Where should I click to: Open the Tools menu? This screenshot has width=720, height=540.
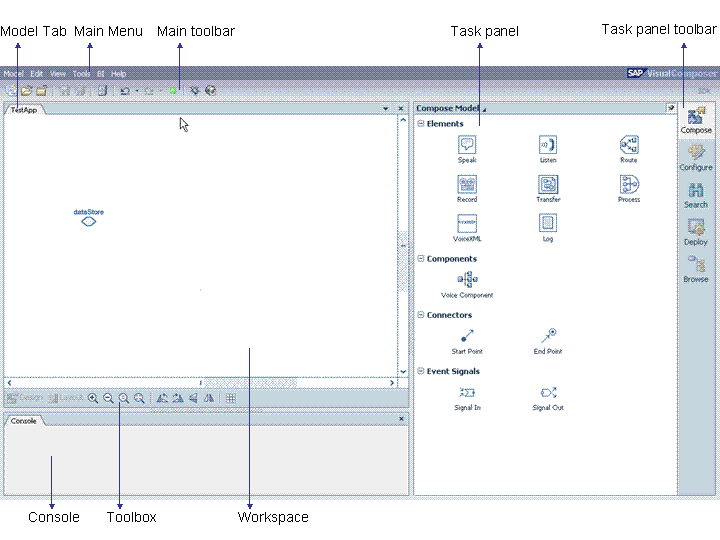point(81,74)
